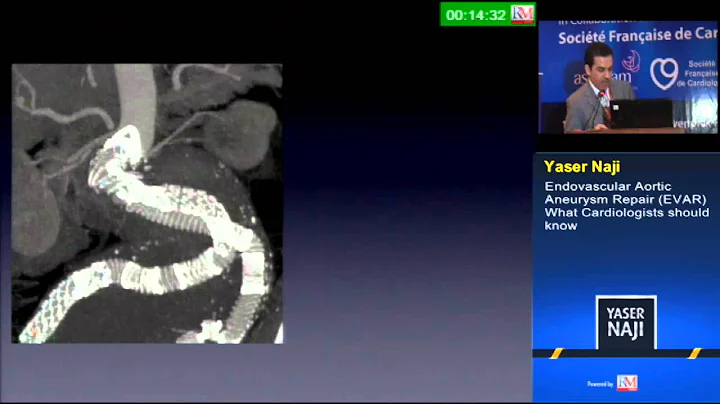Click the 'Société Française de Car' banner text
This screenshot has width=720, height=404.
(x=637, y=36)
